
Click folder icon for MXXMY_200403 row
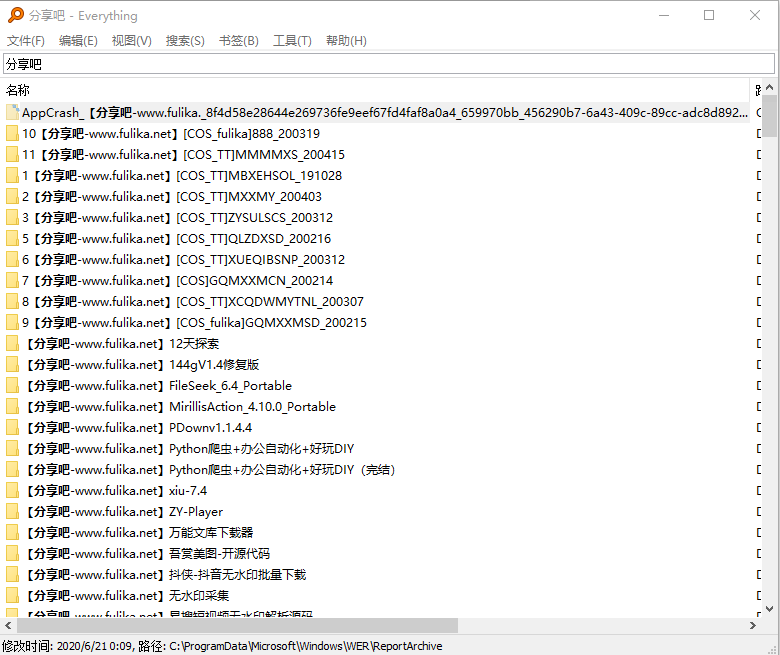12,196
